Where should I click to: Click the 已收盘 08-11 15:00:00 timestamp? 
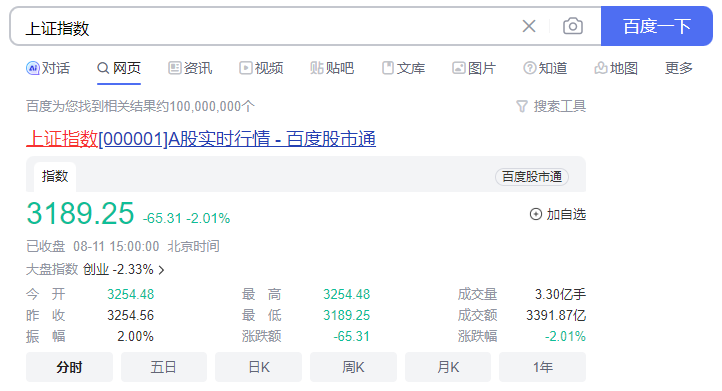[x=93, y=246]
